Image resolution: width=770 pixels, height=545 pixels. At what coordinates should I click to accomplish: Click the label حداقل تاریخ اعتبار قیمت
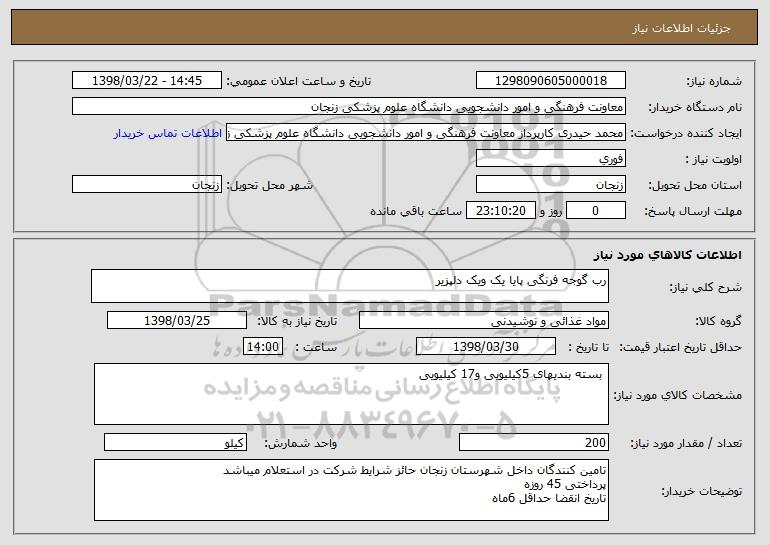tap(681, 347)
